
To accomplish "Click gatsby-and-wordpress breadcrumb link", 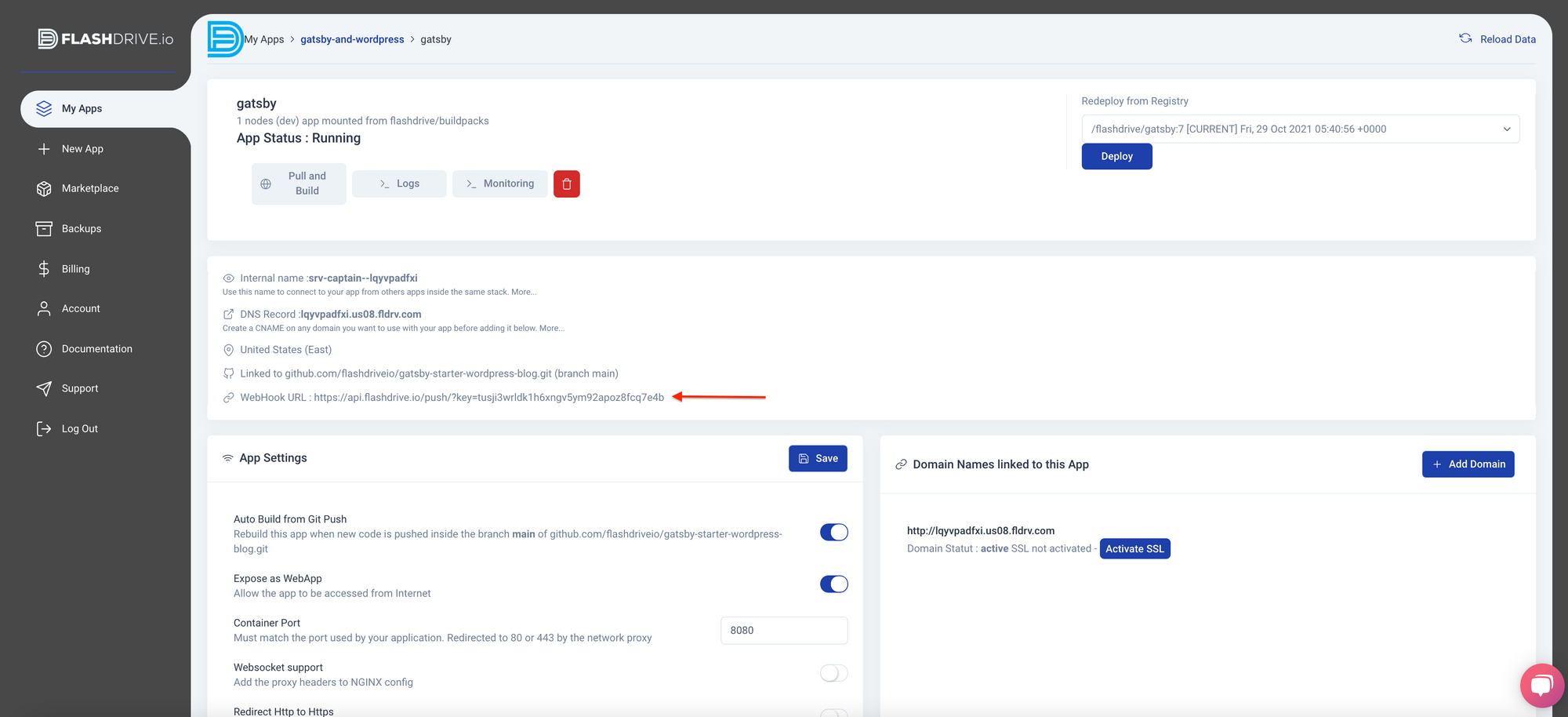I will [x=352, y=39].
